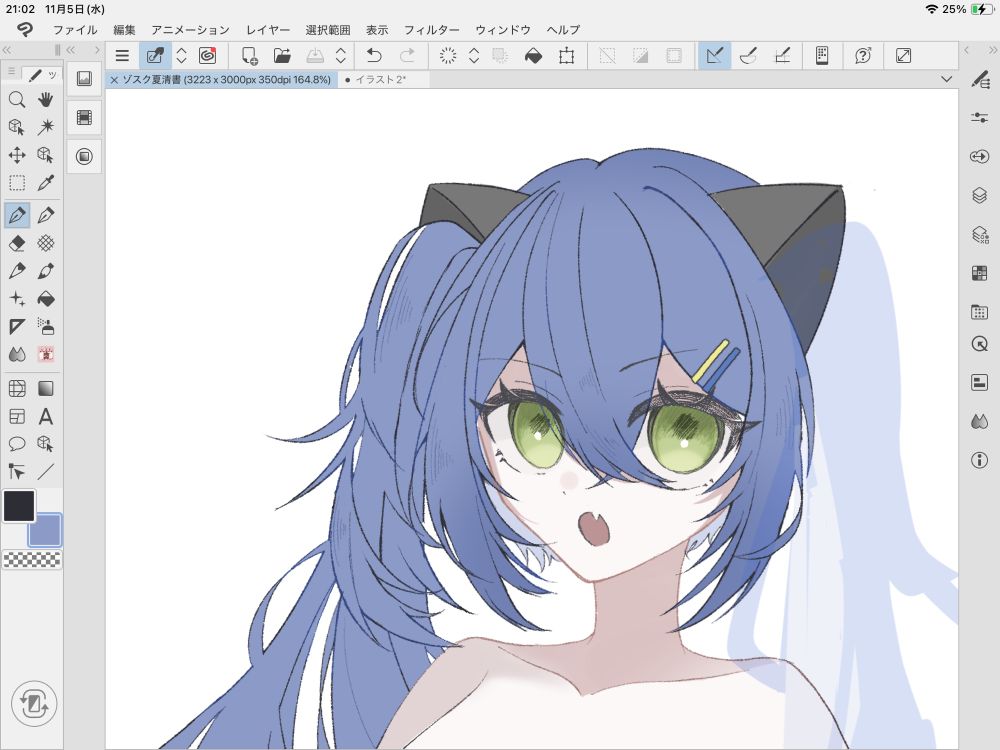The width and height of the screenshot is (1000, 750).
Task: Select the Frame border tool
Action: point(17,416)
